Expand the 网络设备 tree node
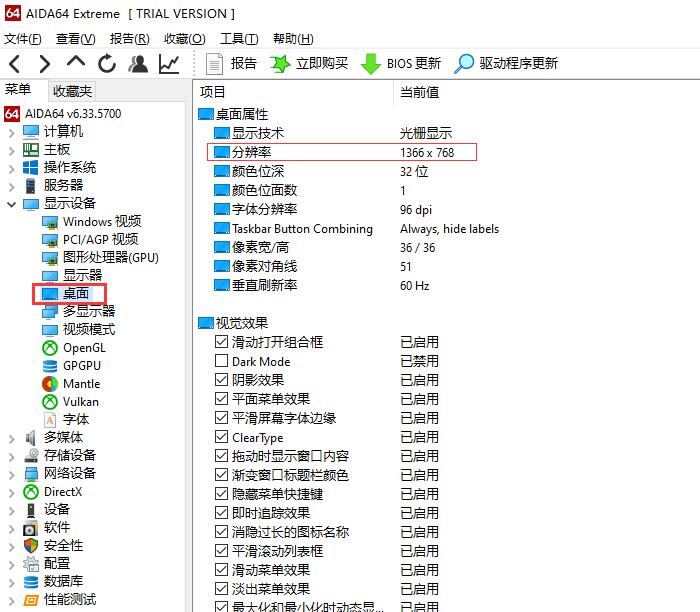 [12, 475]
